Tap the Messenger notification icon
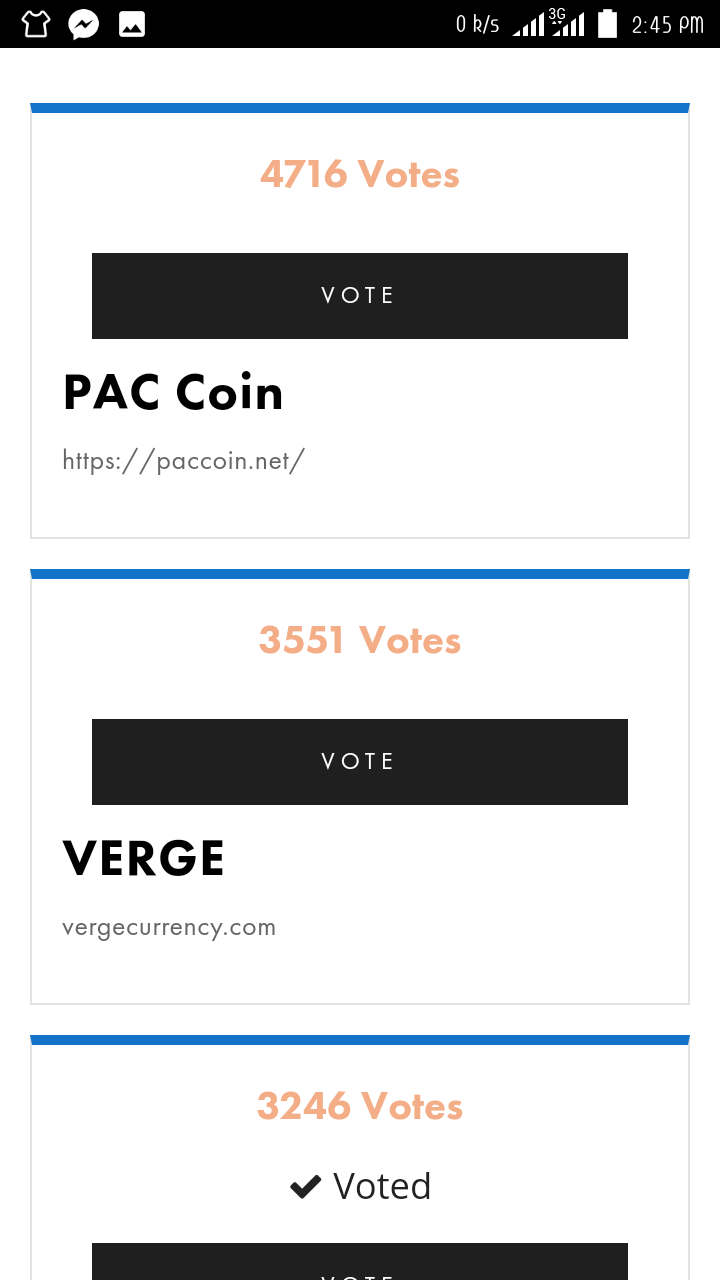Image resolution: width=720 pixels, height=1280 pixels. click(x=84, y=24)
